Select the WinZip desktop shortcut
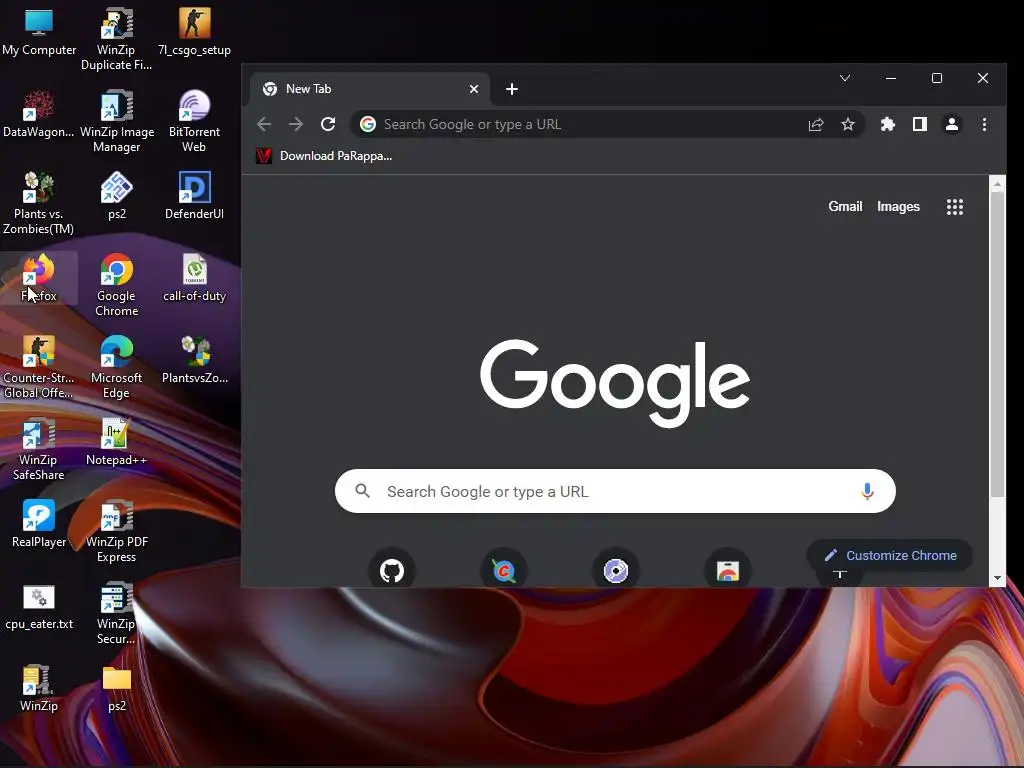Screen dimensions: 1024x768 pyautogui.click(x=39, y=688)
